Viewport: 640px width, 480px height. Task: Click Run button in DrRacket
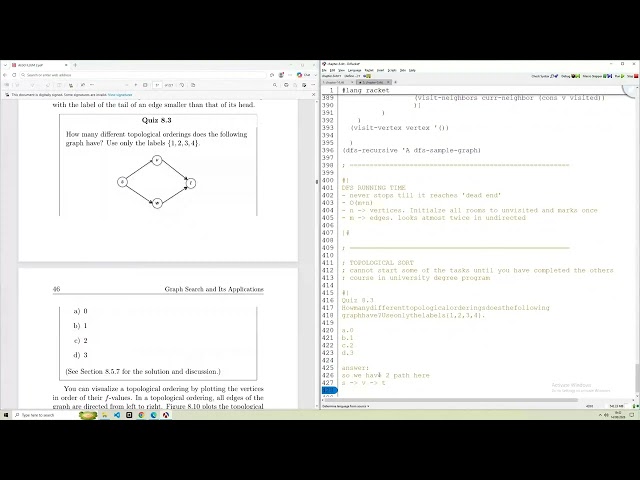pyautogui.click(x=620, y=76)
